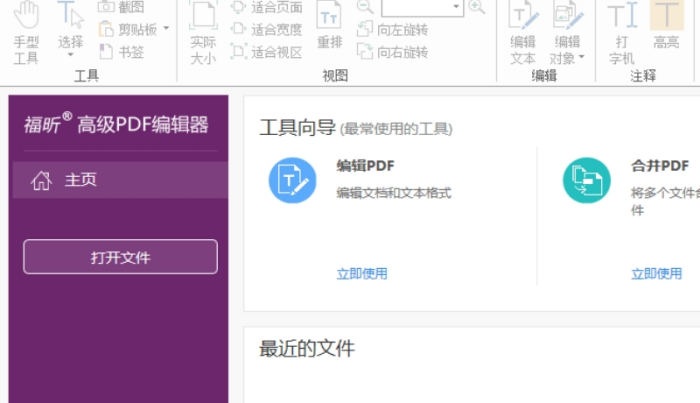This screenshot has width=700, height=403.
Task: Choose Fit Page (适合页面)
Action: (x=267, y=7)
